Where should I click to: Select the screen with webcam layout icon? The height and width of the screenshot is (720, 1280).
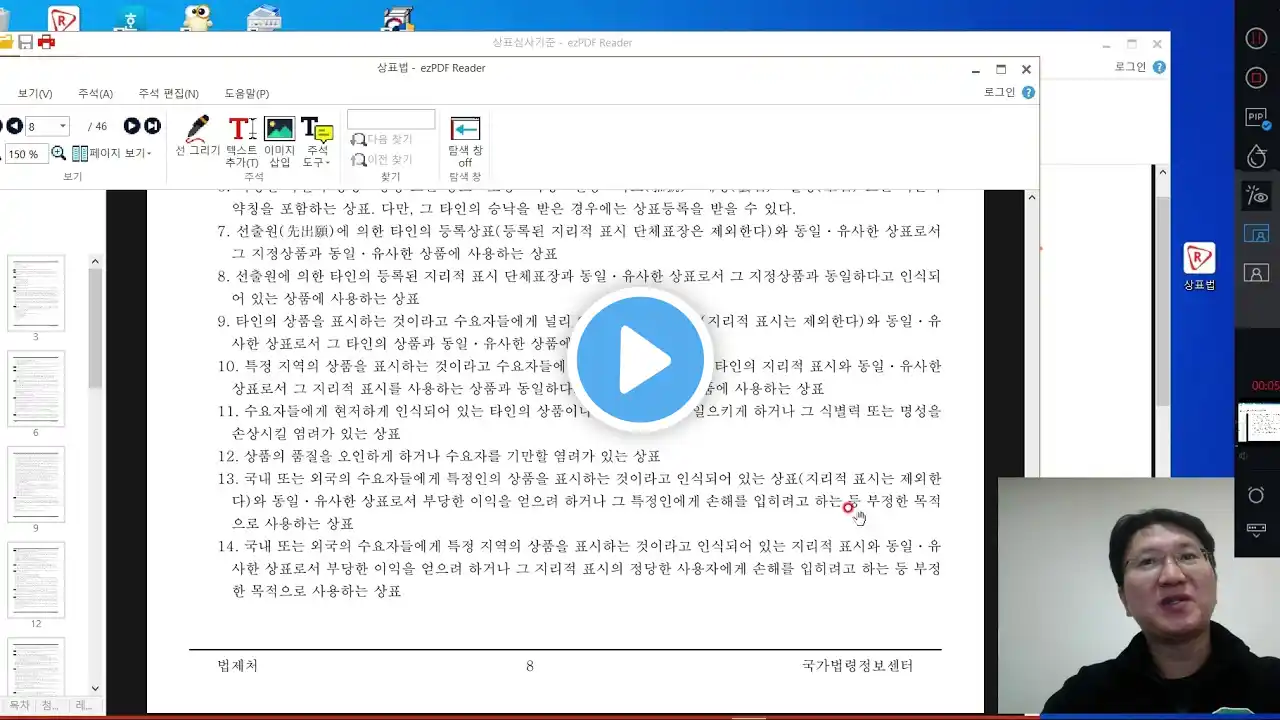coord(1257,234)
